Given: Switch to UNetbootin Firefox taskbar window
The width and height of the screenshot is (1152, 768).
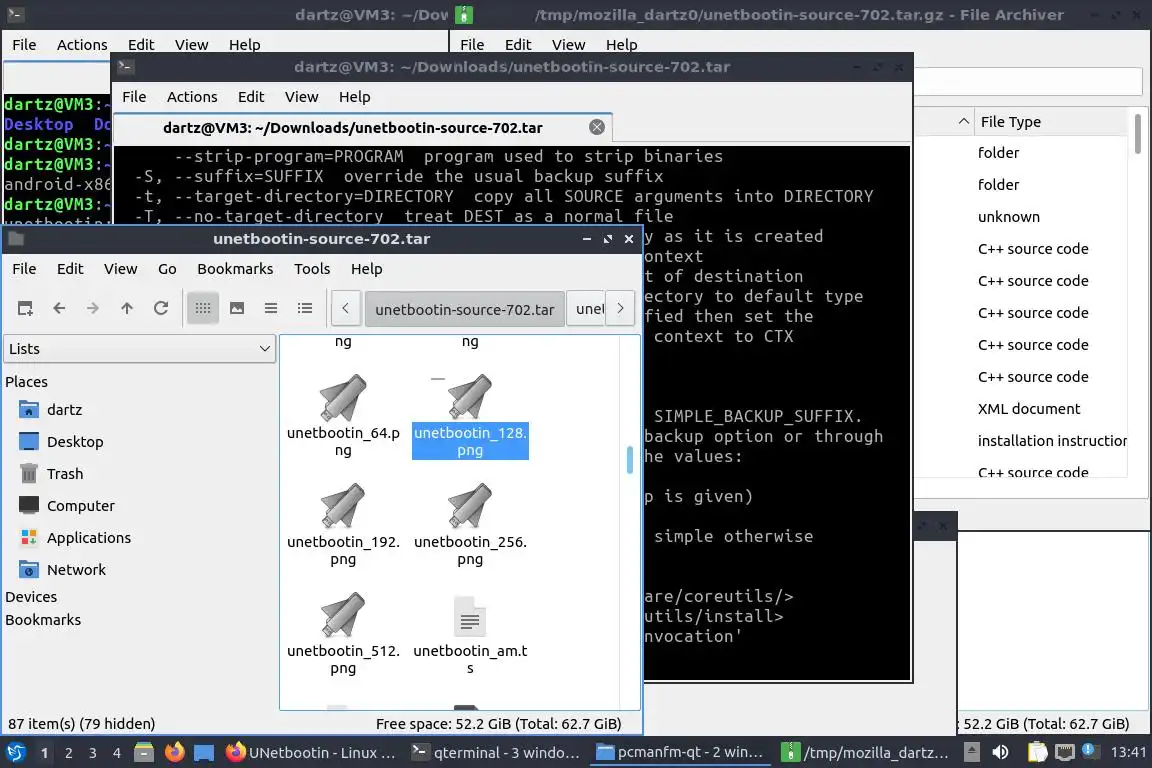Looking at the screenshot, I should click(311, 753).
